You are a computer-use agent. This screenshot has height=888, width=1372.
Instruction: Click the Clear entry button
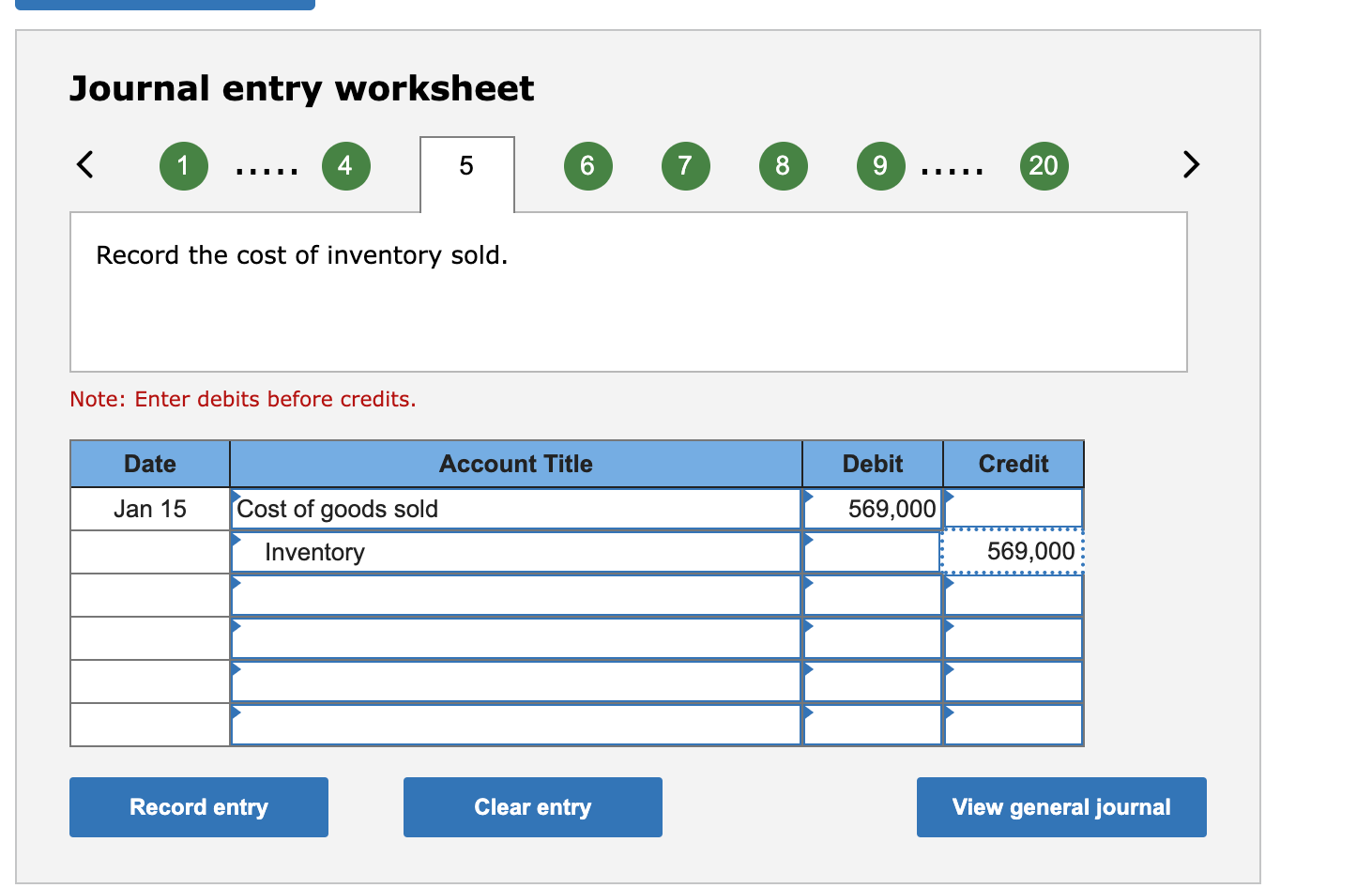point(532,807)
